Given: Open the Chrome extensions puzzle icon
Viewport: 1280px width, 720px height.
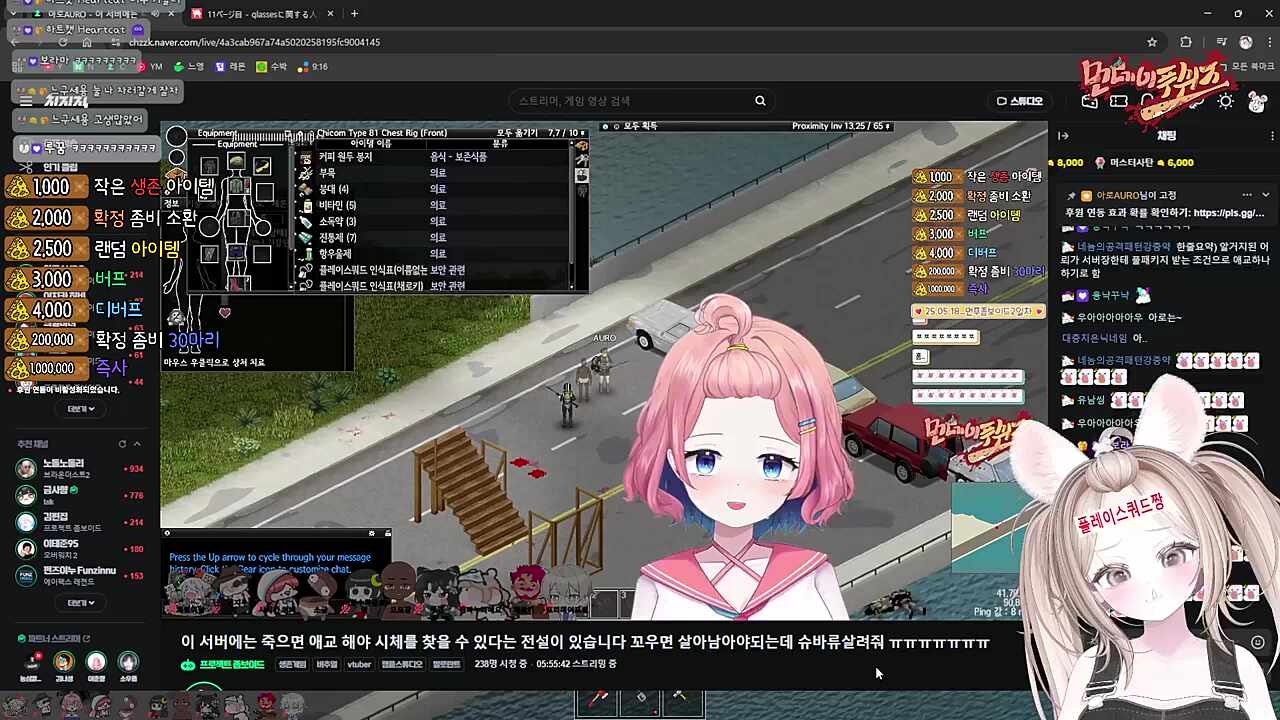Looking at the screenshot, I should [1186, 42].
